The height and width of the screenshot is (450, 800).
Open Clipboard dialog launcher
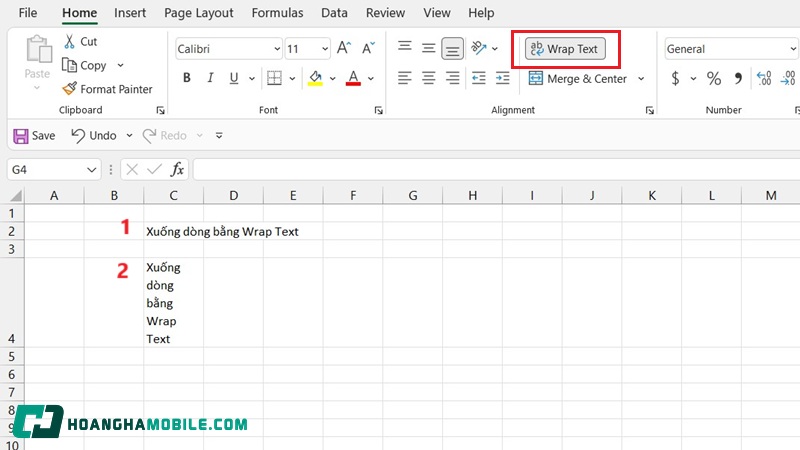(160, 110)
